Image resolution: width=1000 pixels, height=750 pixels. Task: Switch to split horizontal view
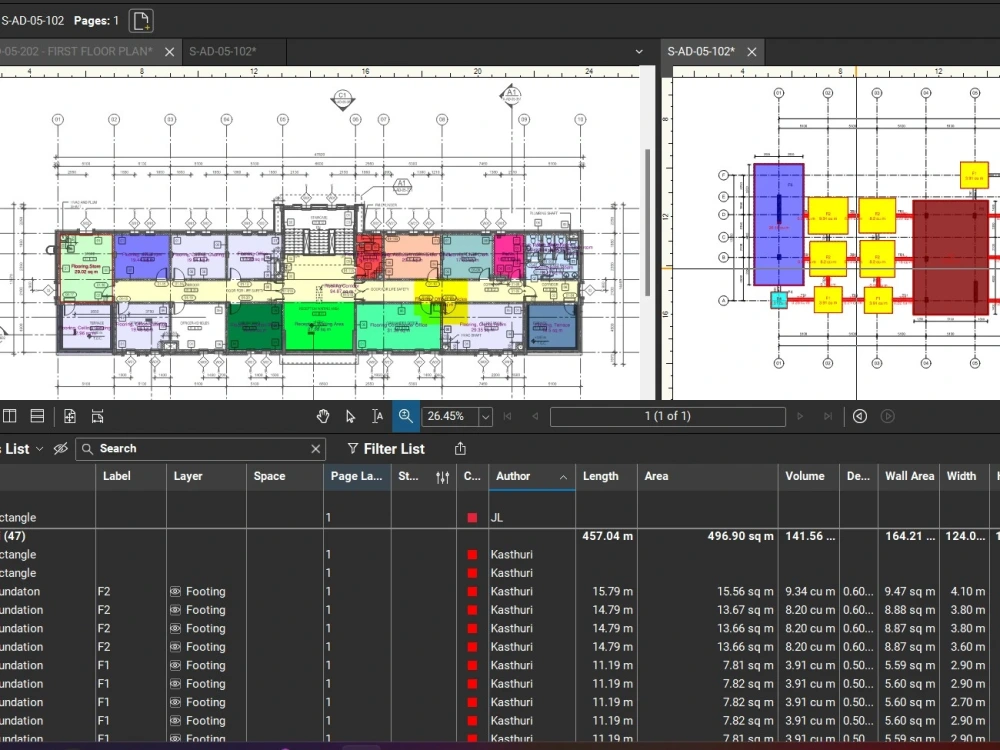(37, 416)
